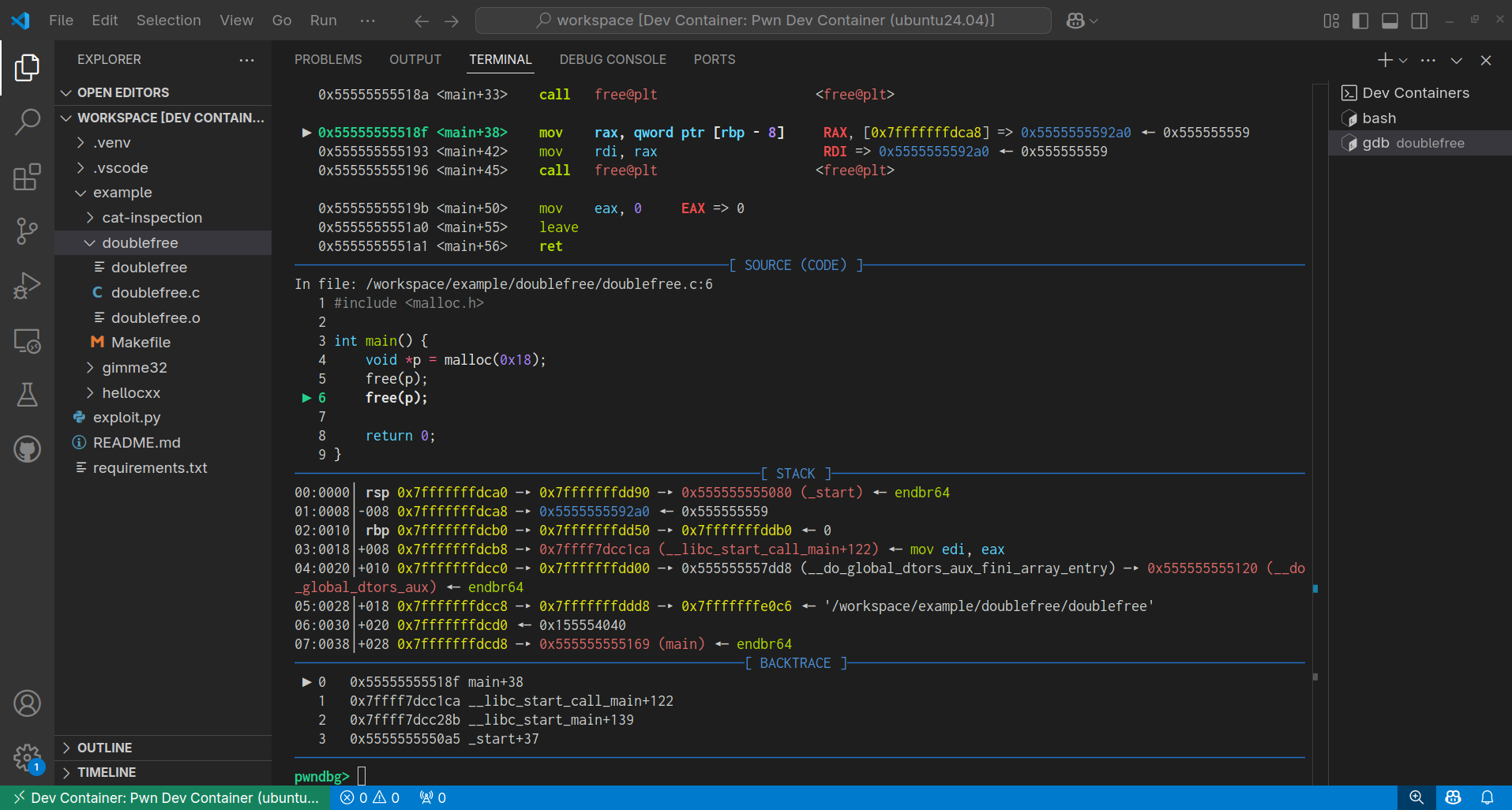Toggle the secondary side bar
This screenshot has height=810, width=1512.
pyautogui.click(x=1419, y=21)
